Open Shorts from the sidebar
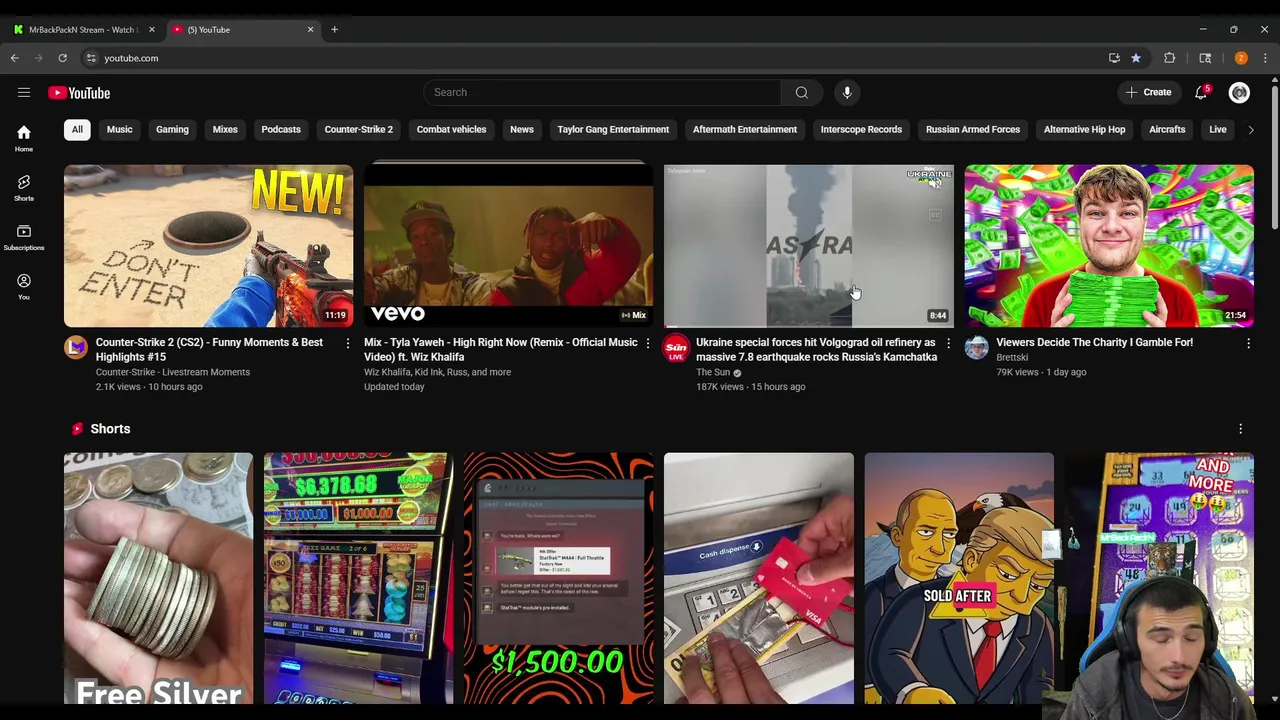This screenshot has width=1280, height=720. [x=24, y=187]
